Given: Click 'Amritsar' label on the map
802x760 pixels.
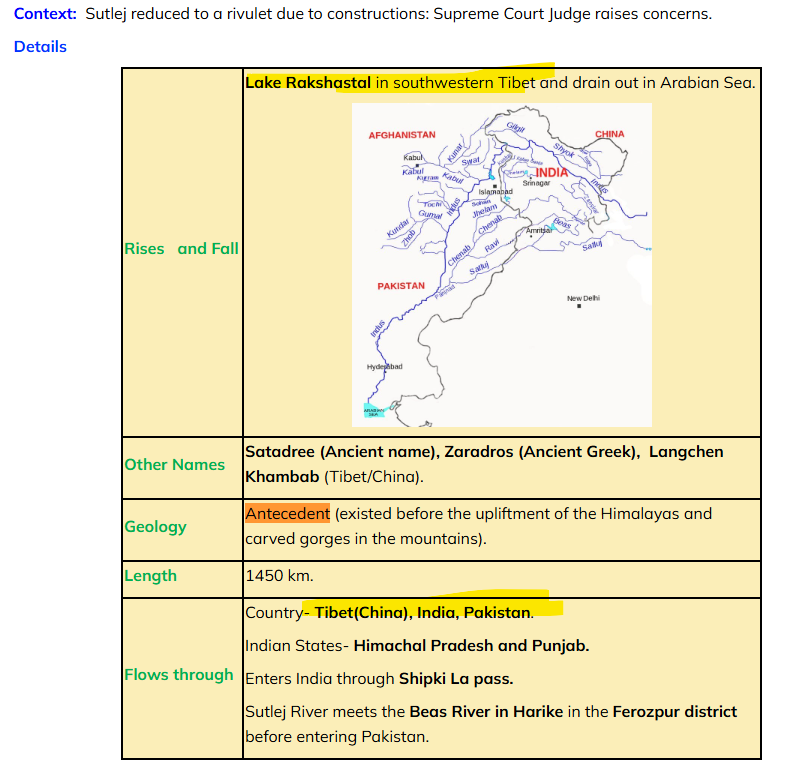Looking at the screenshot, I should [539, 231].
